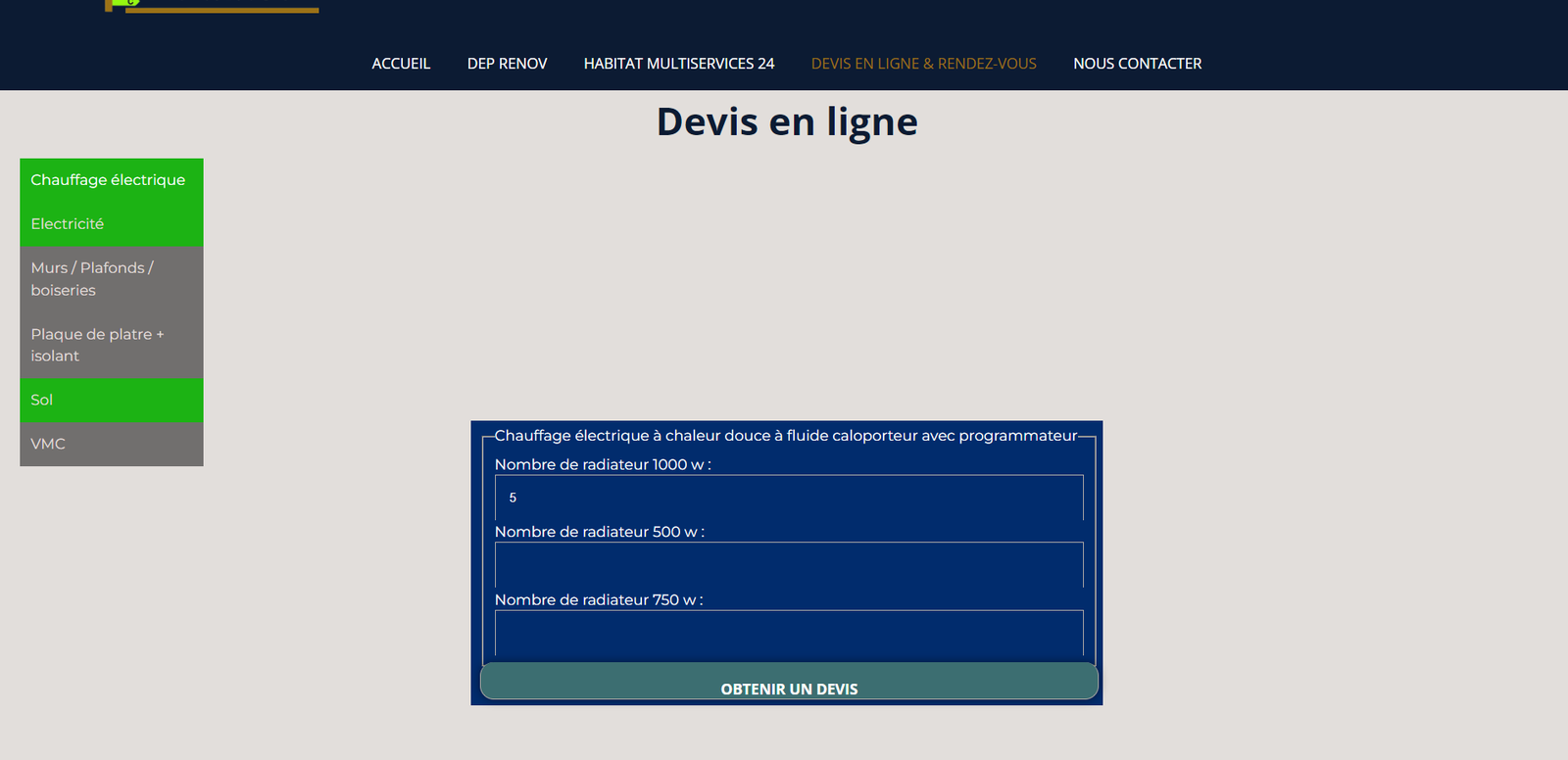This screenshot has width=1568, height=760.
Task: Click the 1000 w radiator count field
Action: click(789, 498)
